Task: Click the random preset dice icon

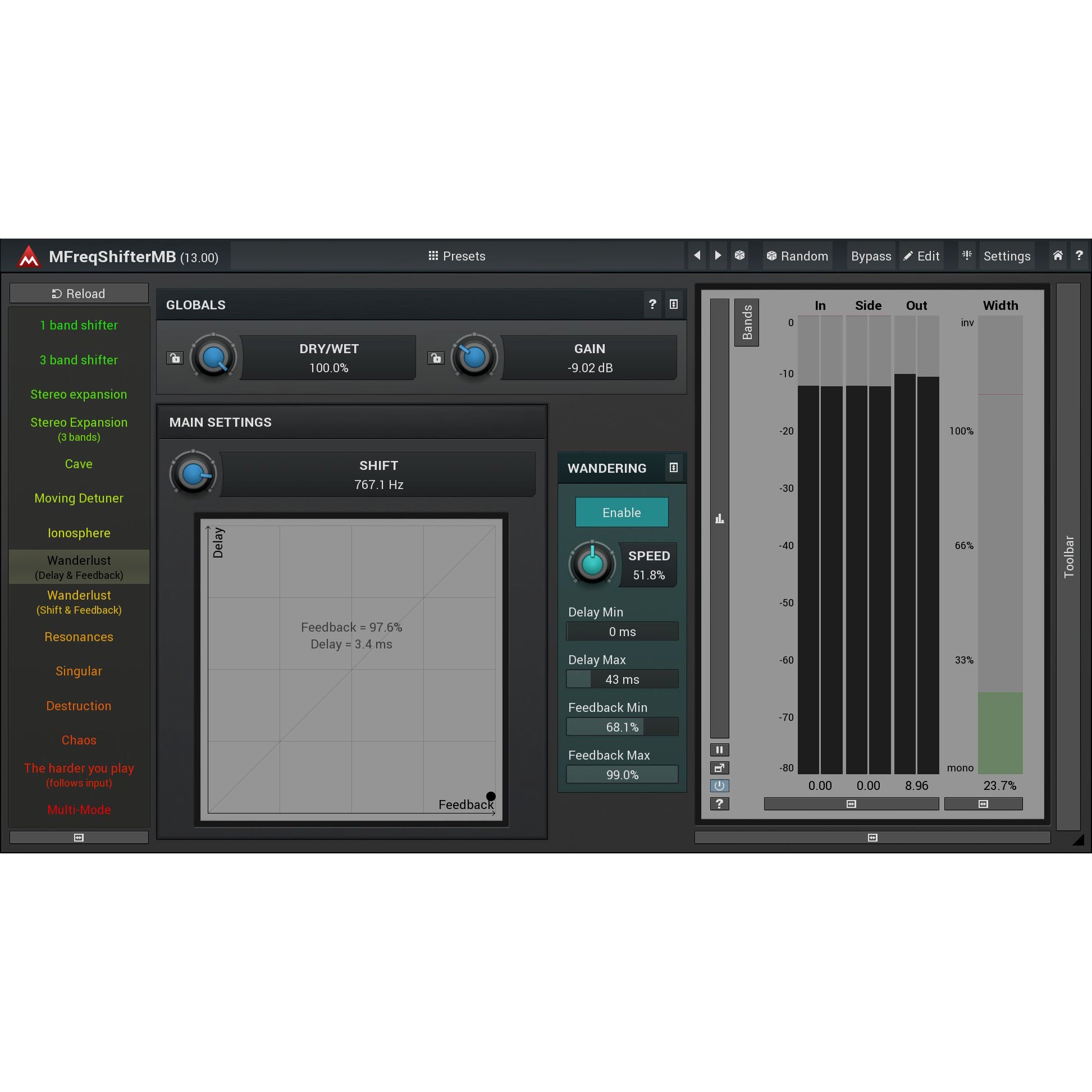Action: tap(739, 255)
